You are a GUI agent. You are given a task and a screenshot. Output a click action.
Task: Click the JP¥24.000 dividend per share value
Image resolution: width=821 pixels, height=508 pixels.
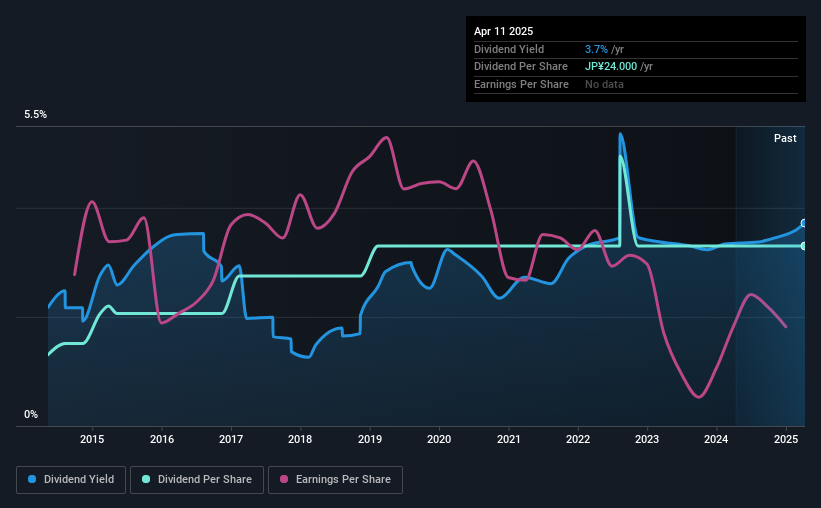[611, 67]
